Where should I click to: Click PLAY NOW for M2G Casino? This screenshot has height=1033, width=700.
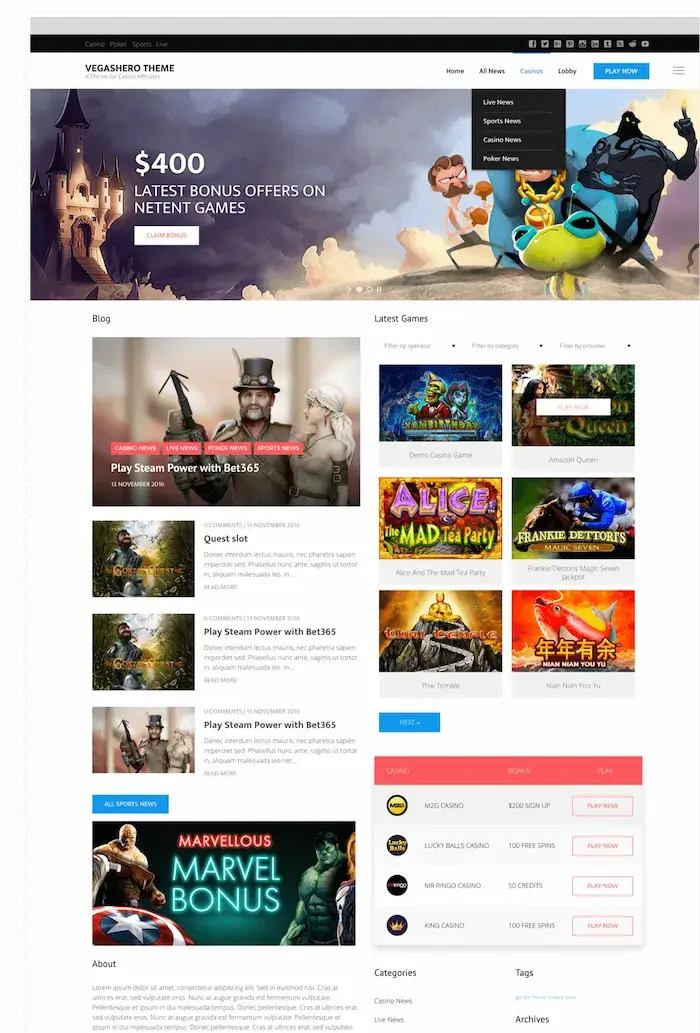click(603, 806)
